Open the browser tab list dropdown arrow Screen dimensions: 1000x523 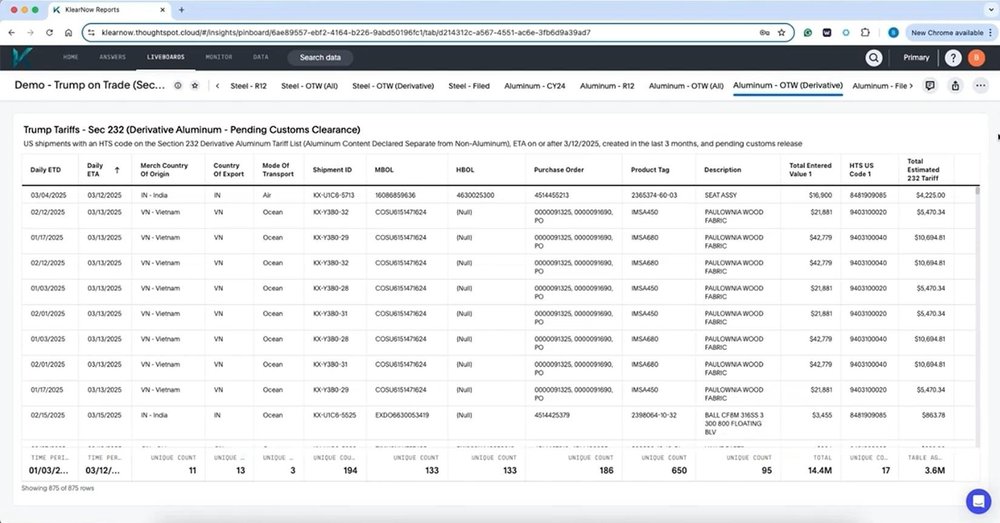pyautogui.click(x=990, y=10)
